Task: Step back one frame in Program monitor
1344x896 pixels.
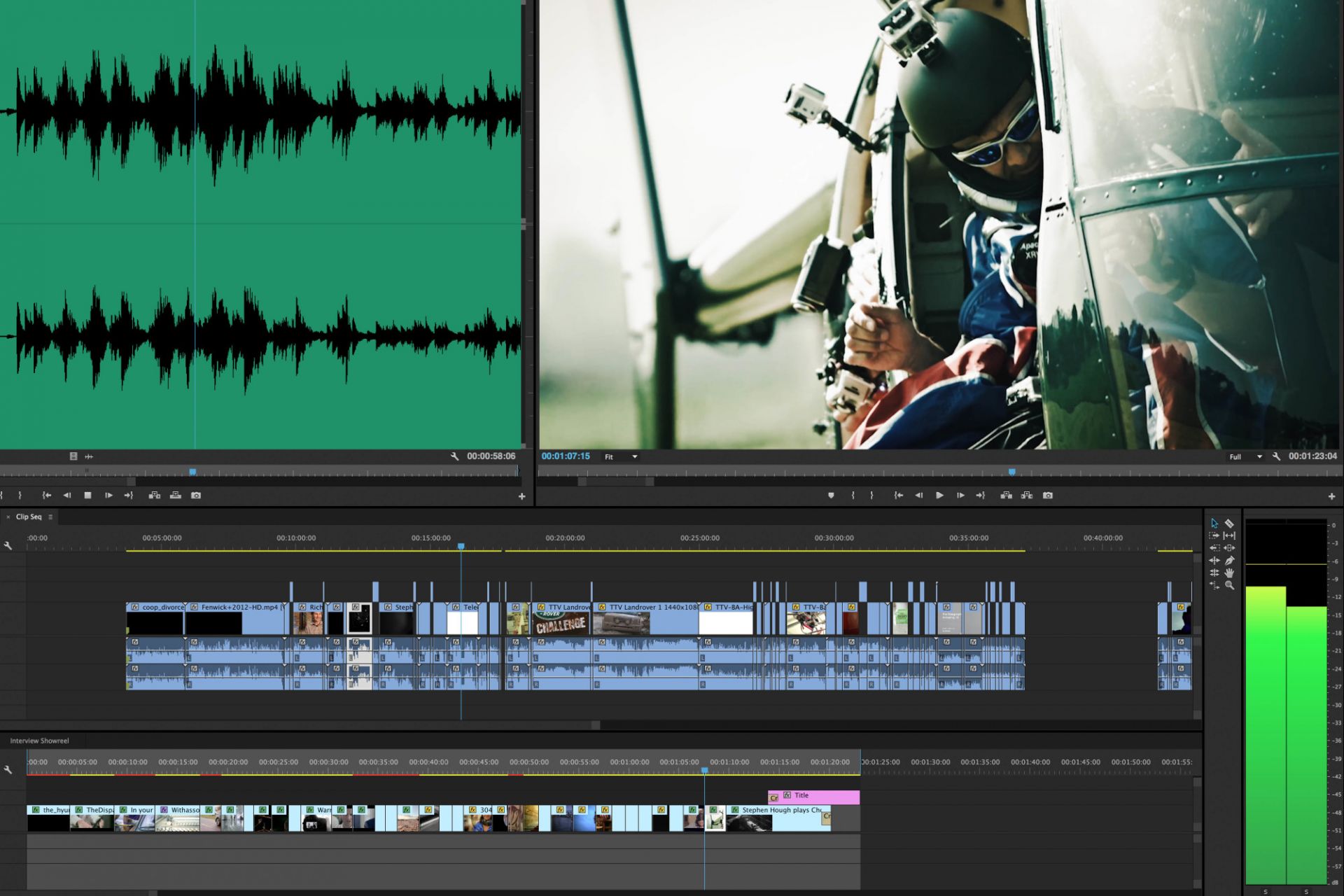Action: [x=918, y=496]
